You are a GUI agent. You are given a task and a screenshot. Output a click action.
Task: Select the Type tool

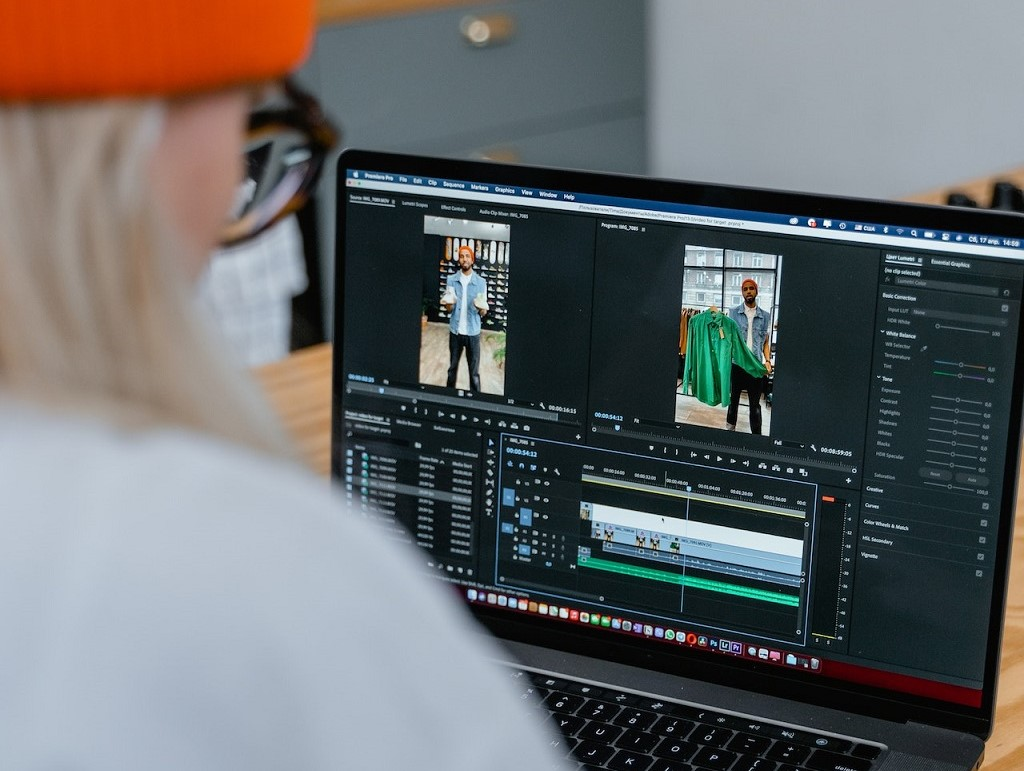pyautogui.click(x=488, y=512)
